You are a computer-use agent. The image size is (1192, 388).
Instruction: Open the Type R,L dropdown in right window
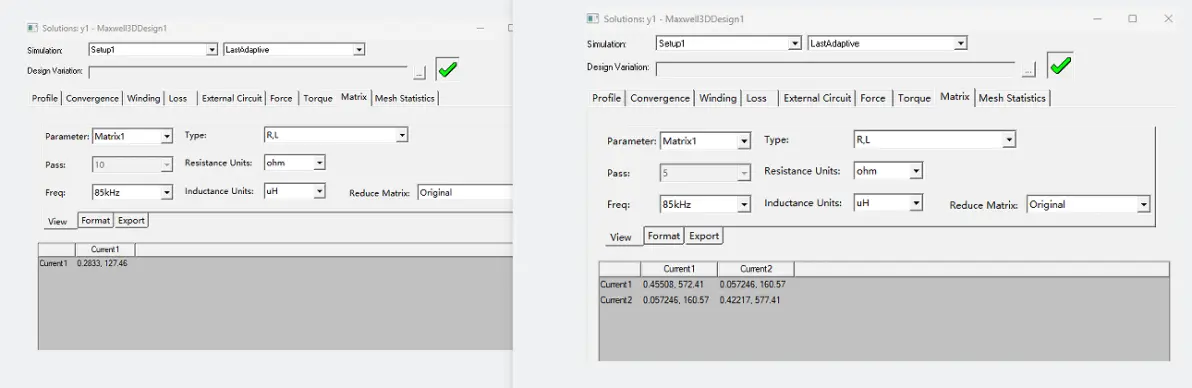coord(1009,140)
